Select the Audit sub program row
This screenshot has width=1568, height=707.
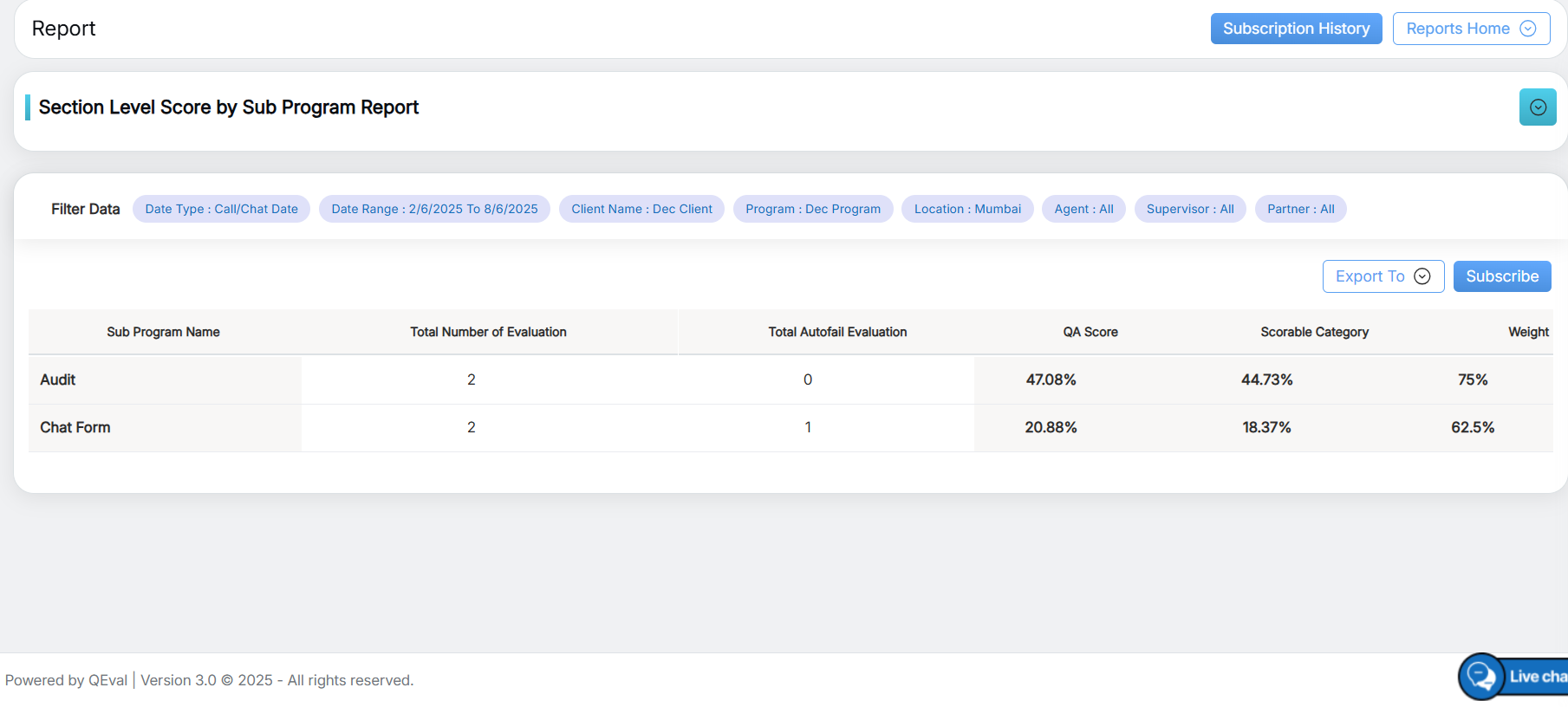click(x=58, y=379)
